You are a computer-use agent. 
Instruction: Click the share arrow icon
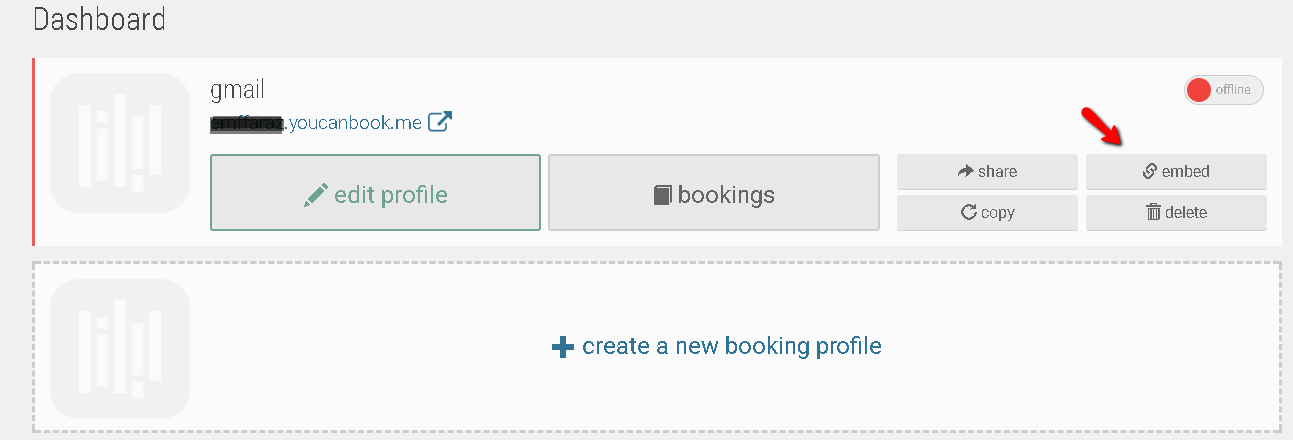(965, 172)
